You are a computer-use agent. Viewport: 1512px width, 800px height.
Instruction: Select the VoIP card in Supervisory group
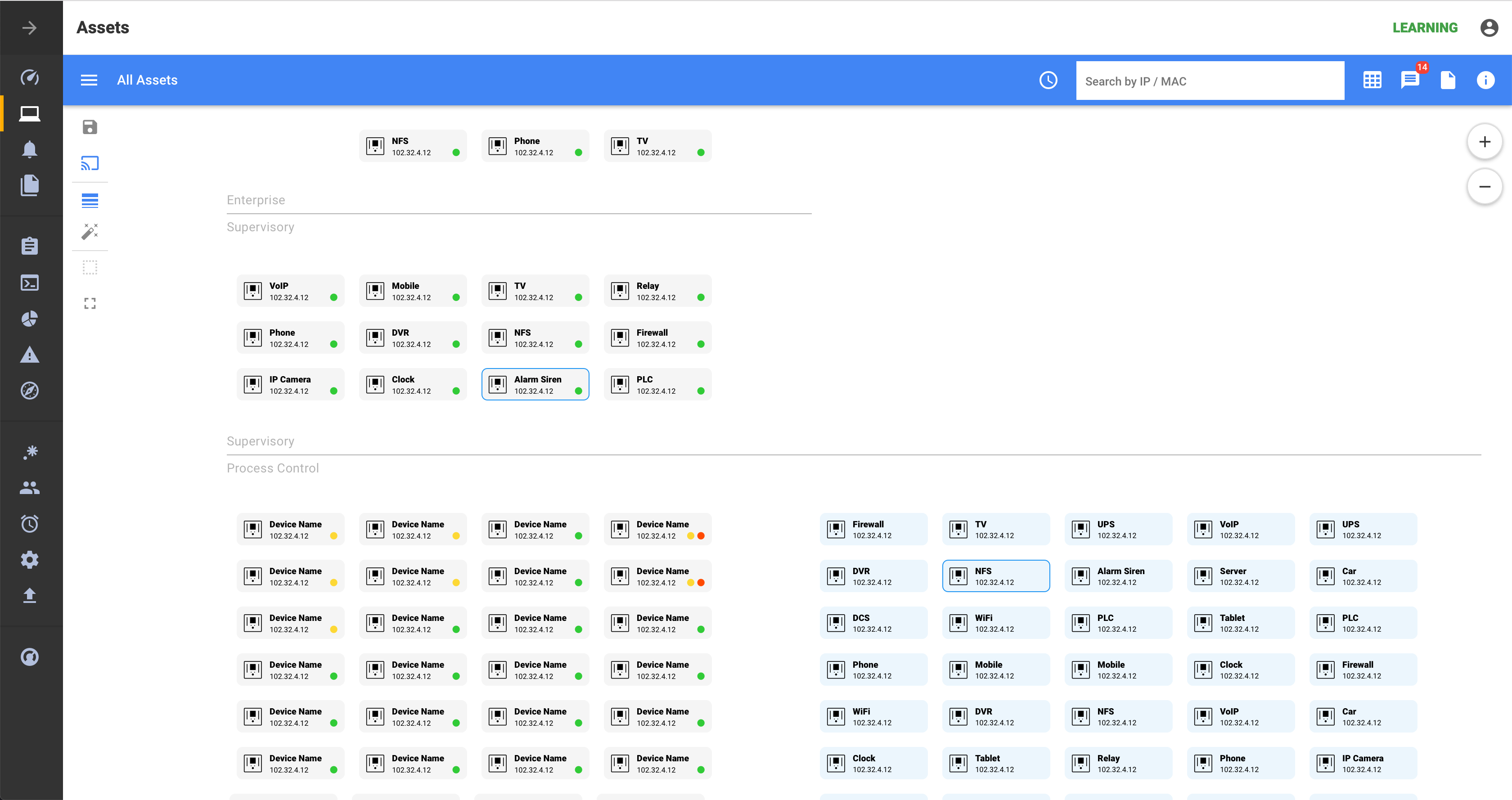pos(291,291)
